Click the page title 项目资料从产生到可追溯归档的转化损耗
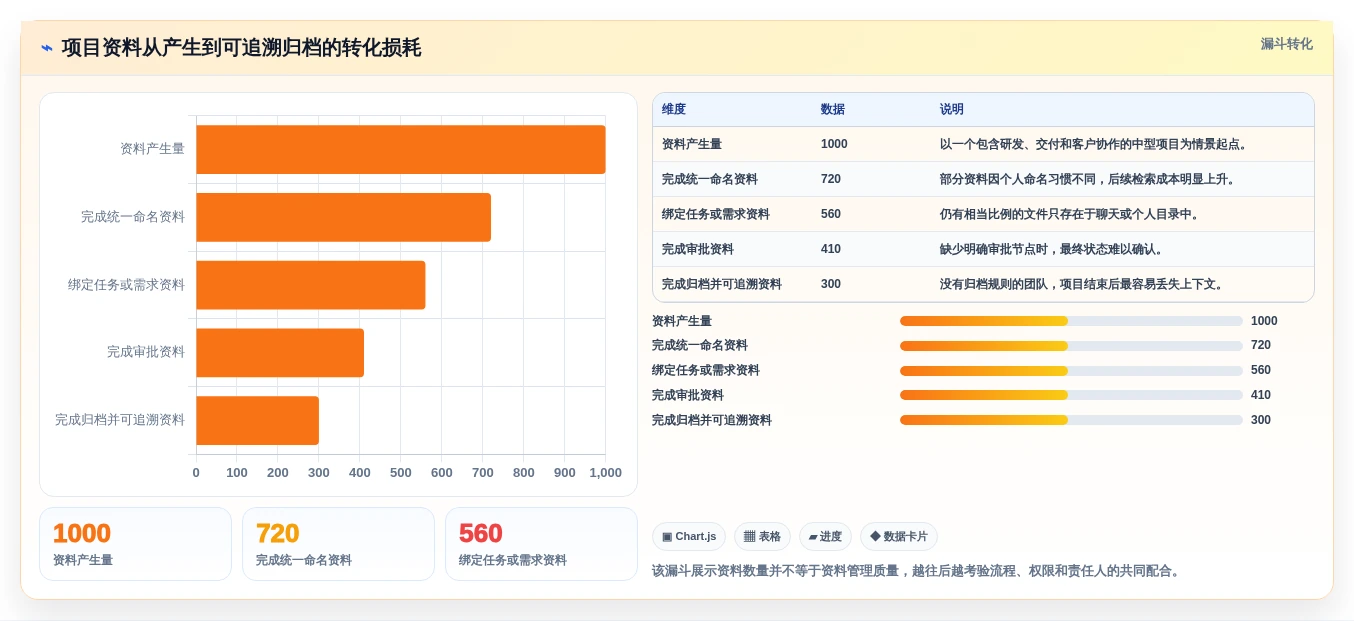This screenshot has height=621, width=1354. [241, 48]
